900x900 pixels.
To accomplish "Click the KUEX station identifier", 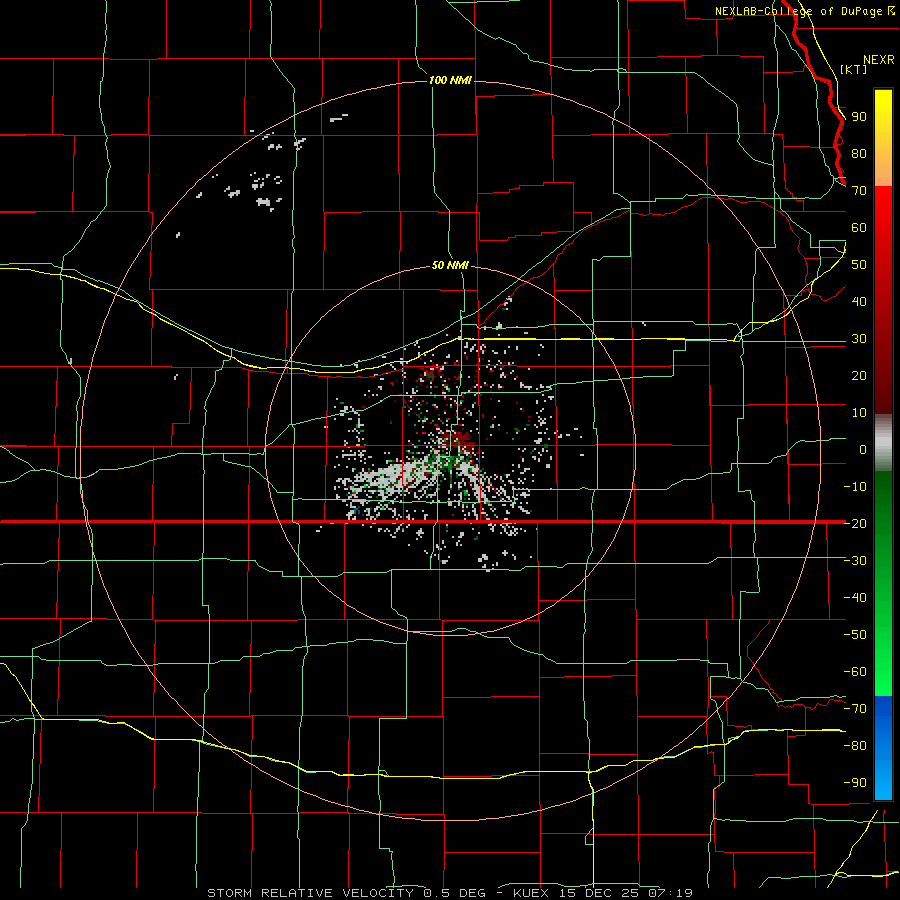I will tap(530, 893).
